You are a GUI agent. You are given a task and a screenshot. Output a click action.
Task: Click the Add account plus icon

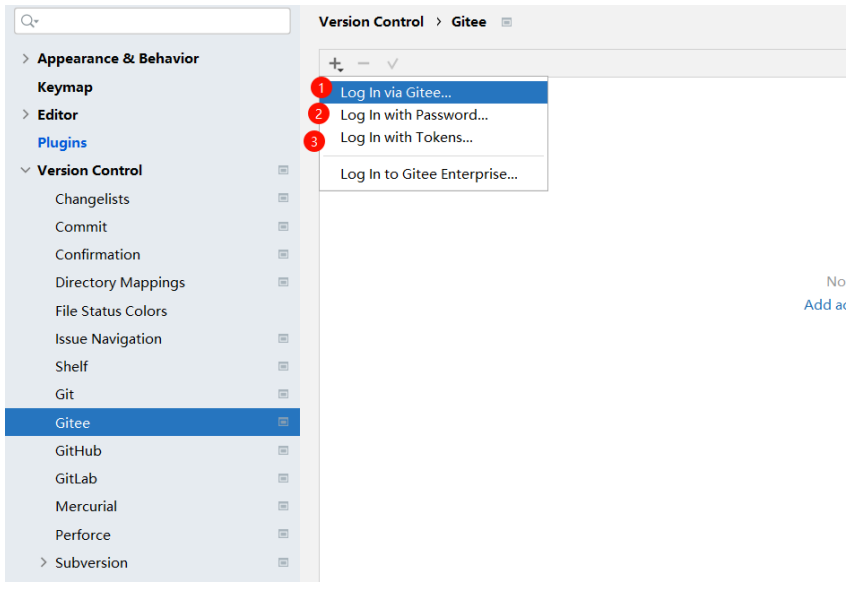pyautogui.click(x=336, y=64)
